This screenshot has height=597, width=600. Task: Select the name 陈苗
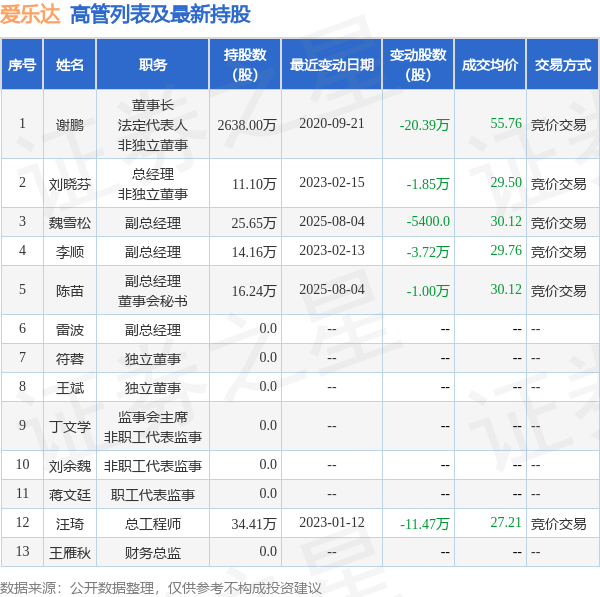pyautogui.click(x=70, y=291)
